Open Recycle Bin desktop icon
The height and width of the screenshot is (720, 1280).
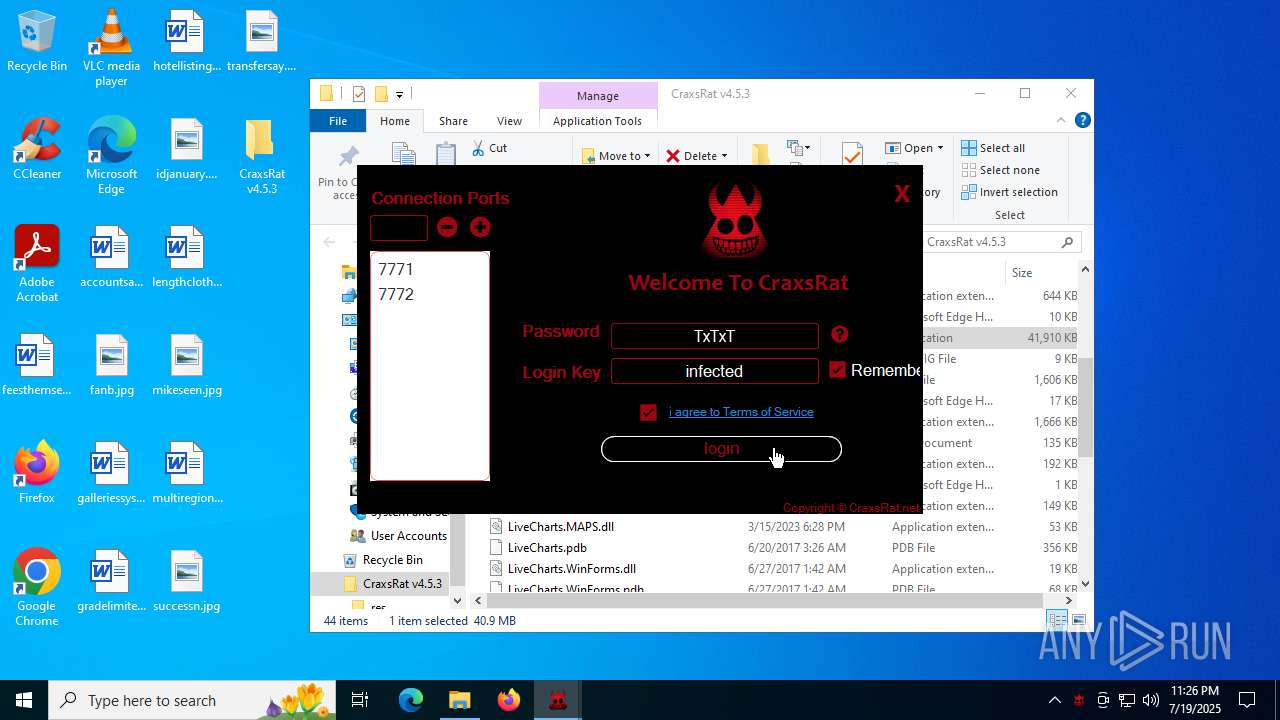(x=37, y=42)
